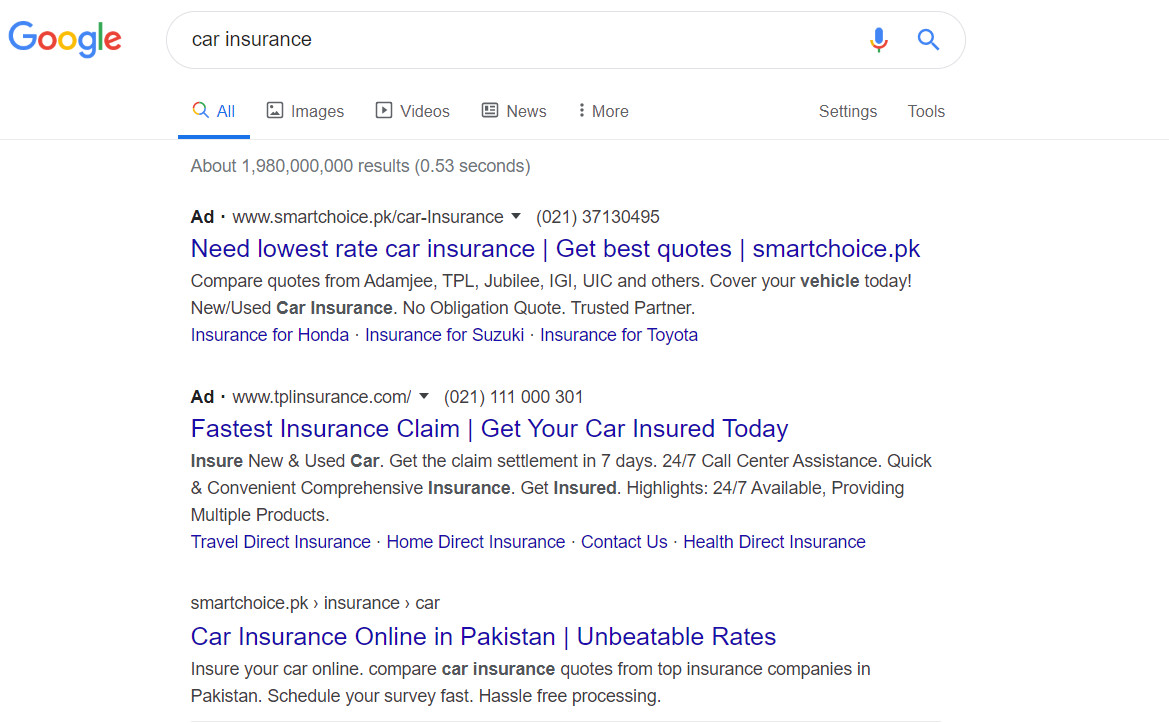Open the Videos tab play icon

384,110
